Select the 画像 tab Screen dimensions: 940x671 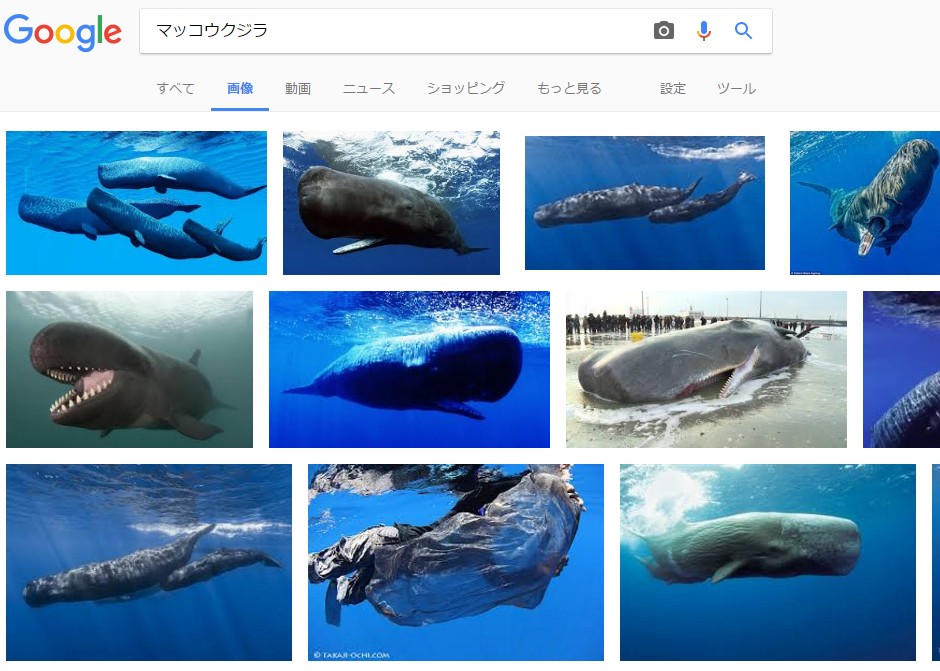pos(240,89)
